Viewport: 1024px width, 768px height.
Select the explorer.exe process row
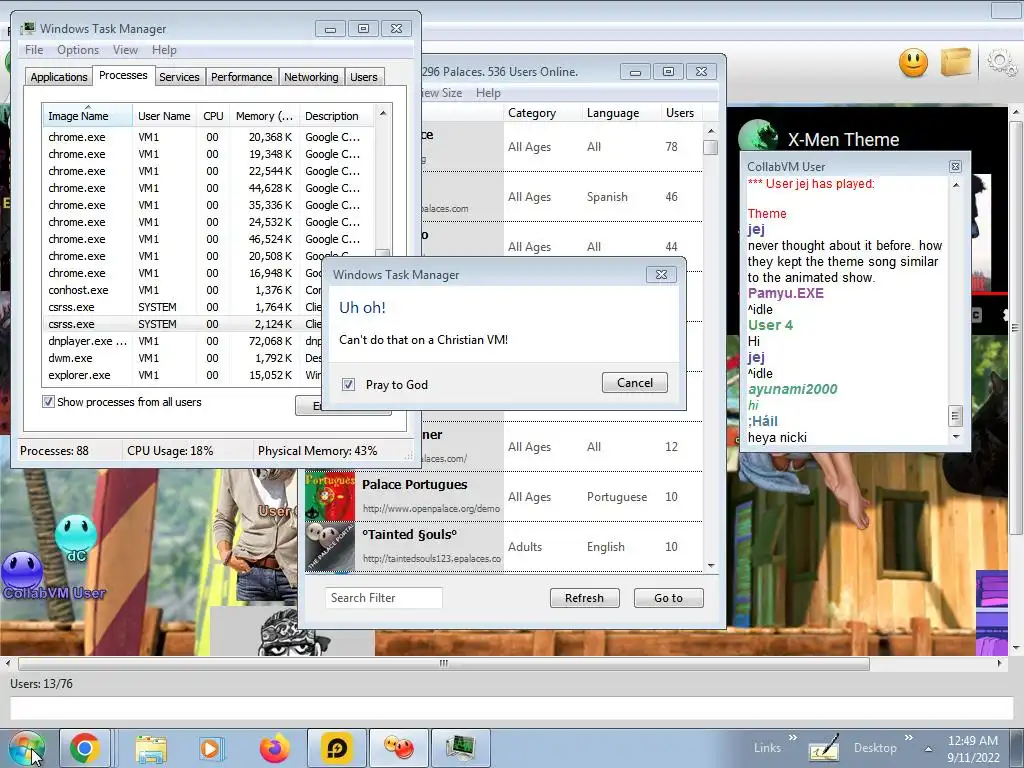pos(184,375)
